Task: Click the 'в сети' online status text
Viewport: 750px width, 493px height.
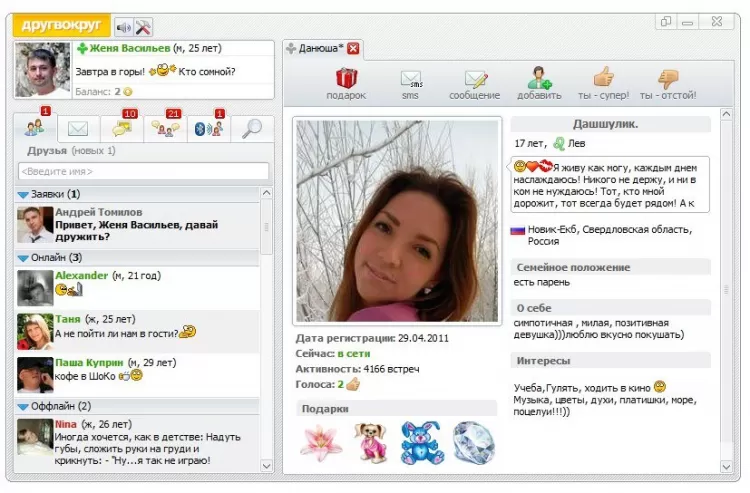Action: [x=353, y=354]
